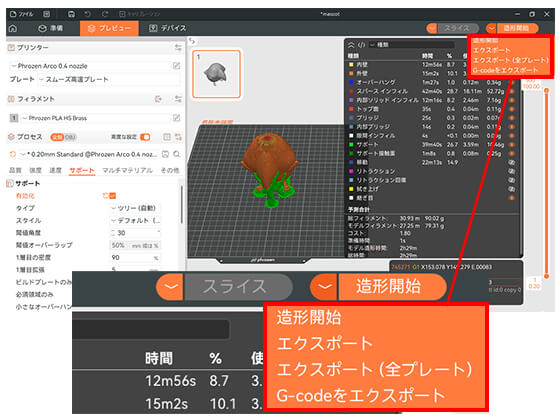Open filament settings icon in フィラメント header
Screen dimensions: 560x420
click(178, 99)
